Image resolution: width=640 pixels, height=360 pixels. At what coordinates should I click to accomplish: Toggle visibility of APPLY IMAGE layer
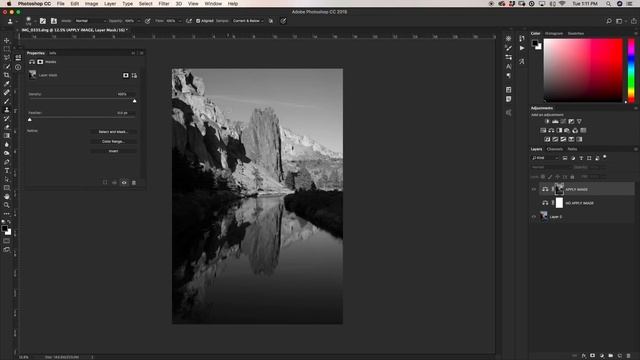(534, 189)
